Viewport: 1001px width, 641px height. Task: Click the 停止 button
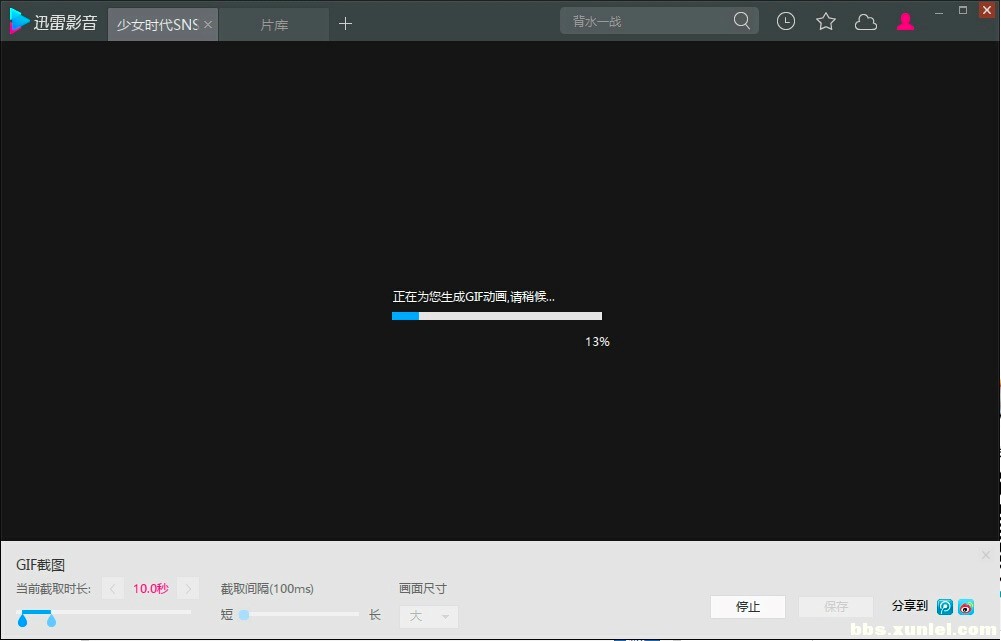tap(748, 607)
